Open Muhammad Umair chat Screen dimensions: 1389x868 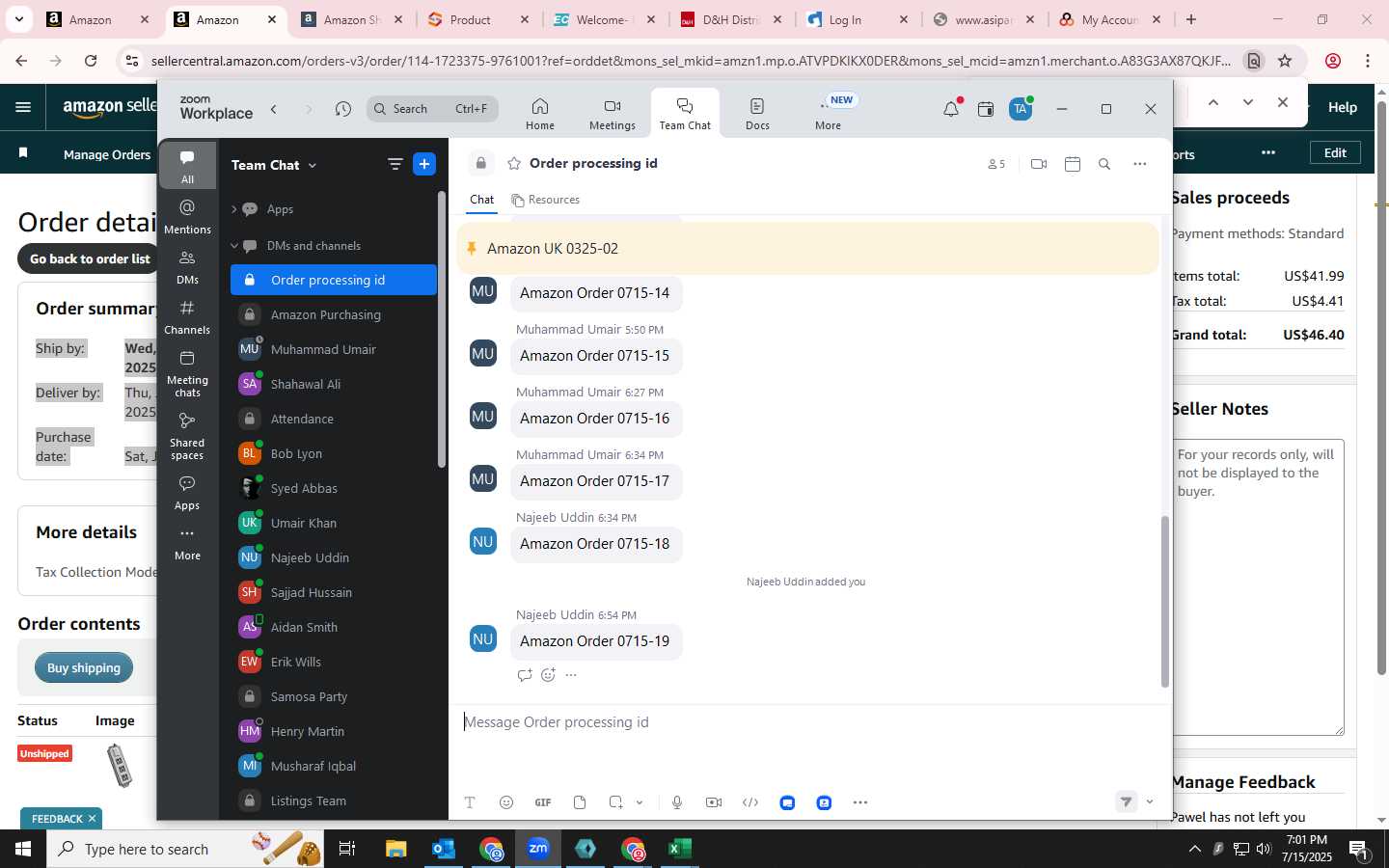(334, 349)
